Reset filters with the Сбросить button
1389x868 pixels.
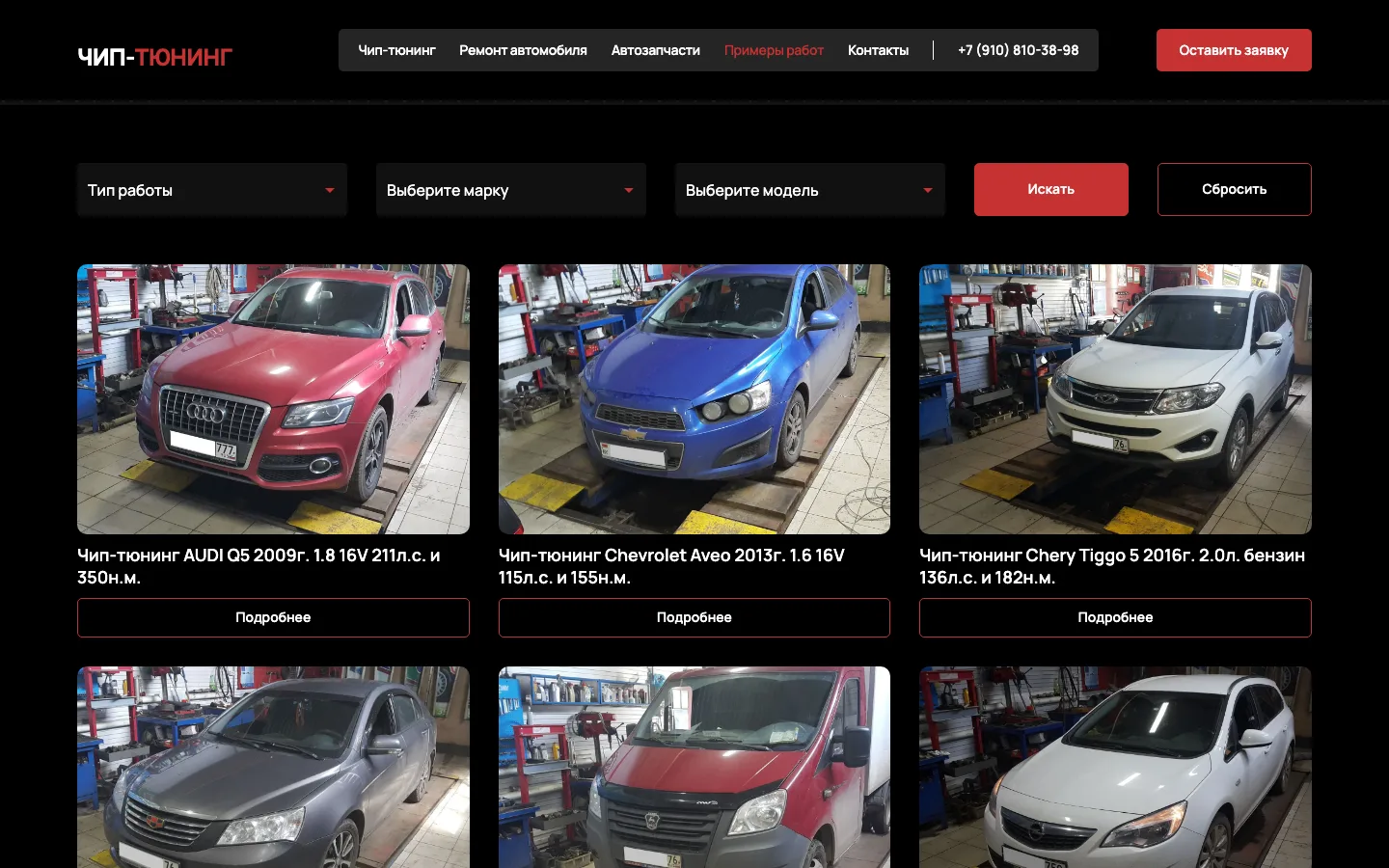click(1235, 189)
